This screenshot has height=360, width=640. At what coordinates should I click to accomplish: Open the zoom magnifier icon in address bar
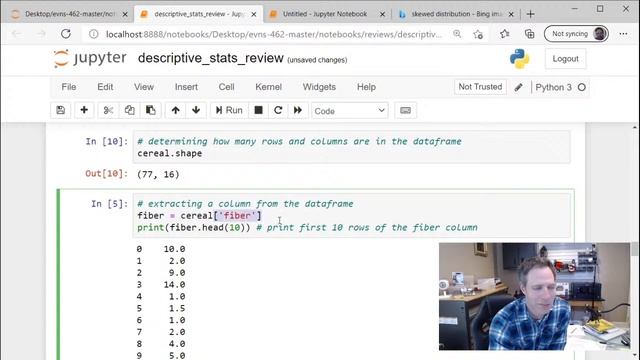coord(457,34)
